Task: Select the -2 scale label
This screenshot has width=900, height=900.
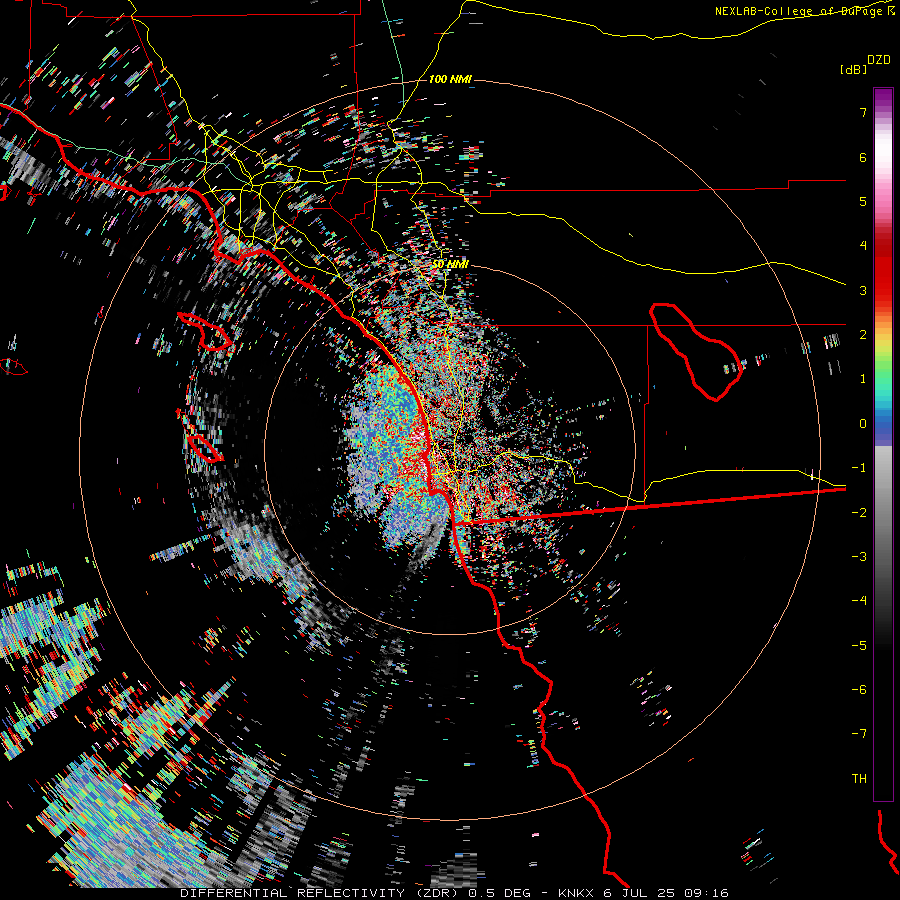Action: click(859, 513)
